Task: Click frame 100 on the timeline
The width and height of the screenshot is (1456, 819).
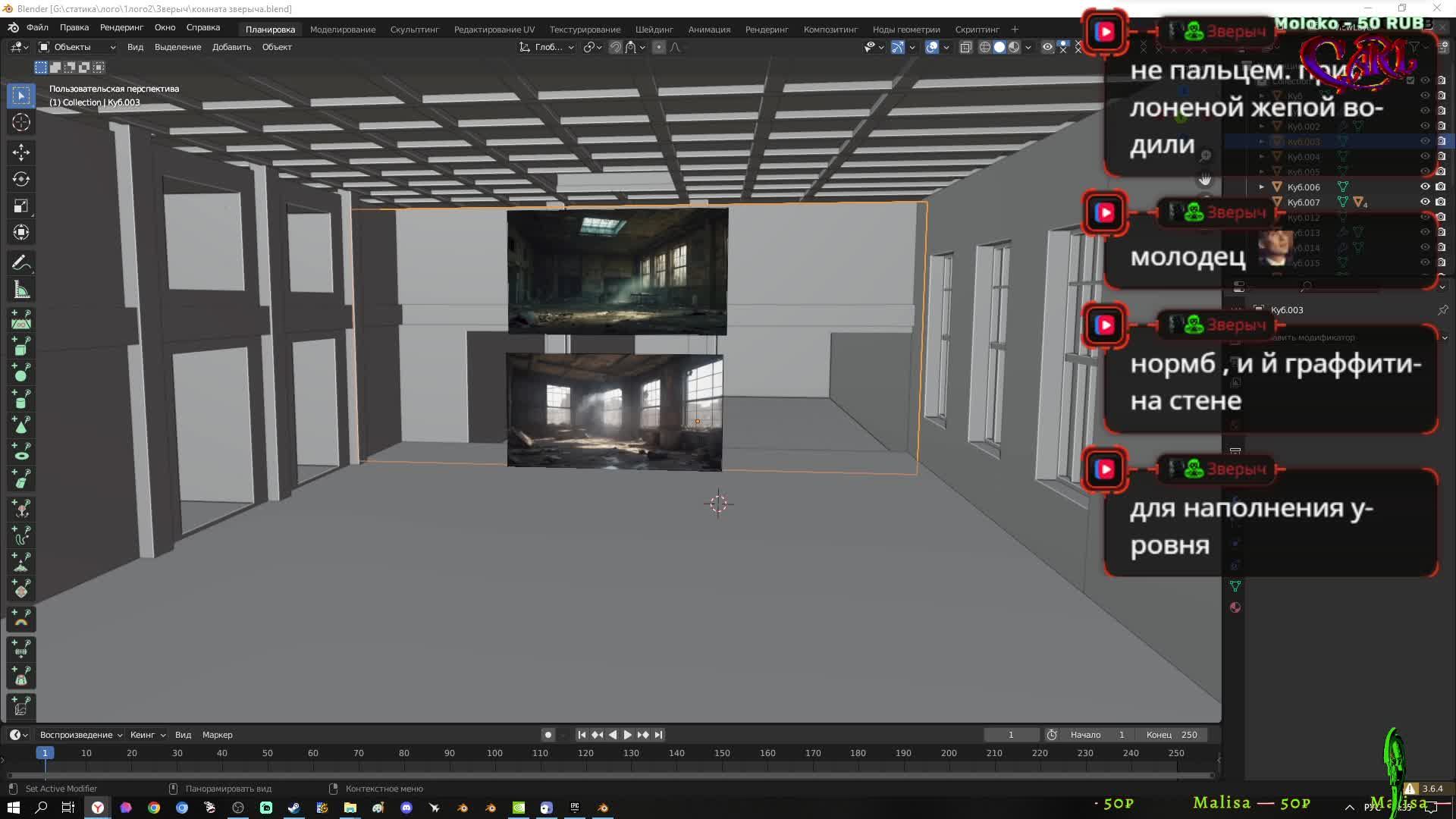Action: tap(494, 753)
